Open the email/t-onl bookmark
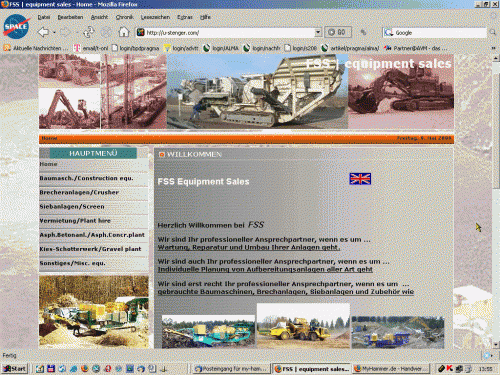500x375 pixels. pos(91,48)
